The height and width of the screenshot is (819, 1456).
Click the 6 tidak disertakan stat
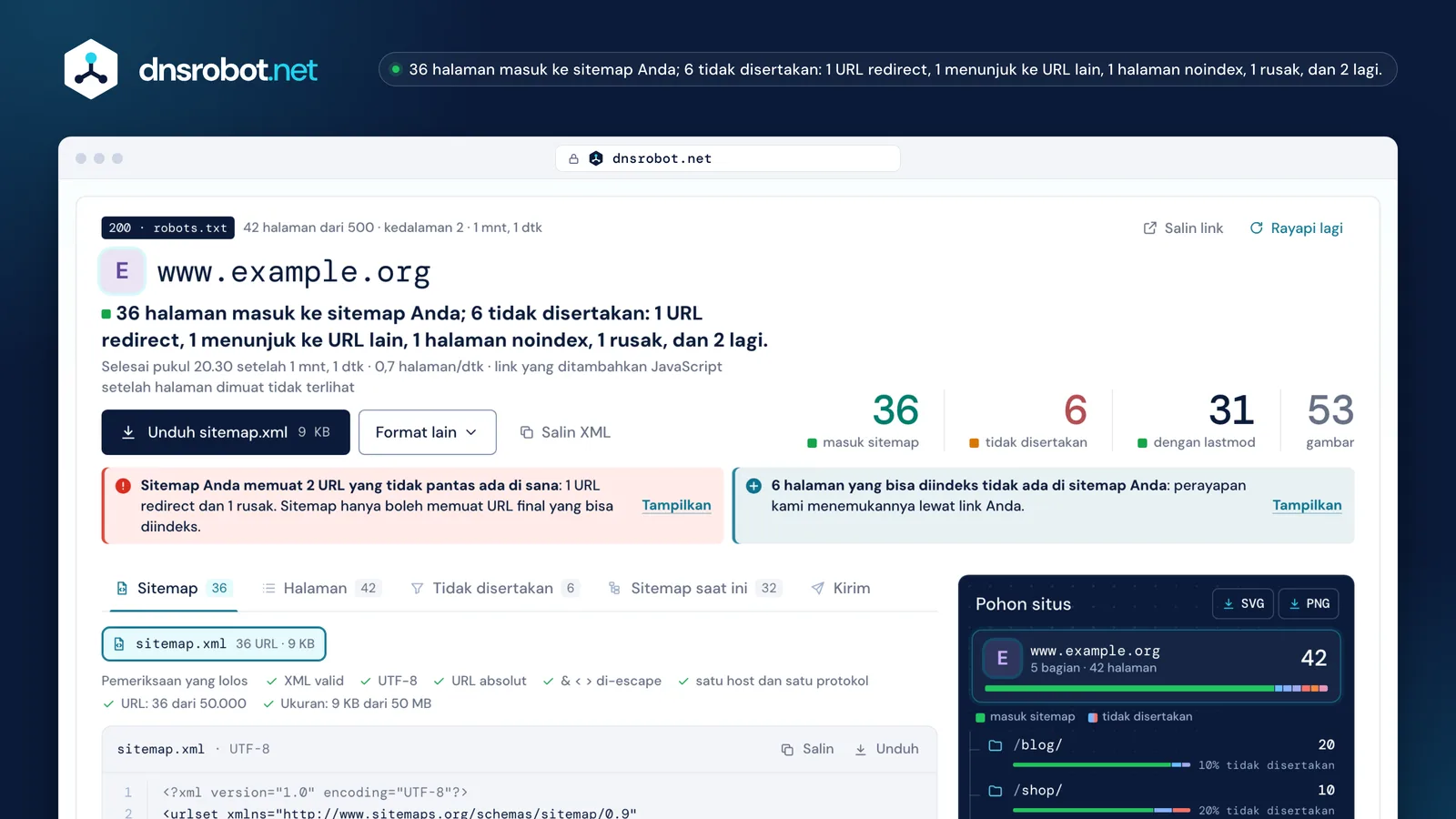click(1029, 420)
